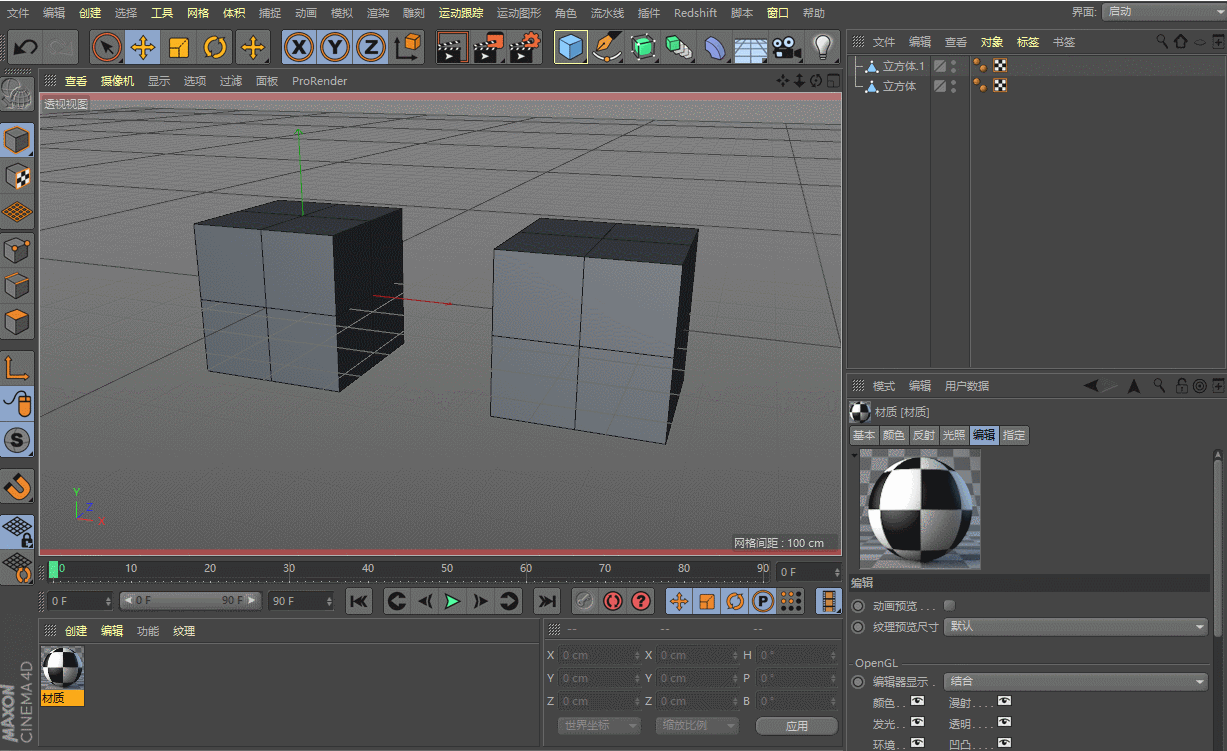
Task: Add a cube primitive from toolbar
Action: 571,47
